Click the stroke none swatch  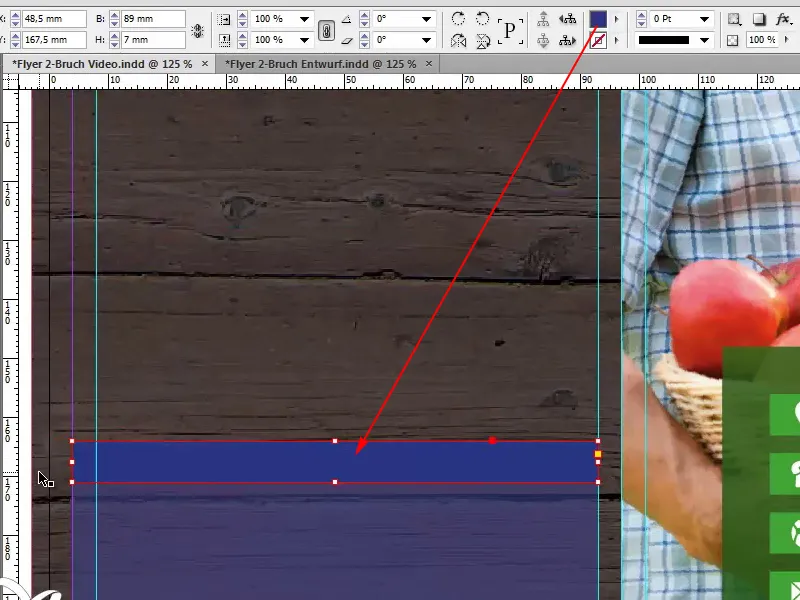pos(598,40)
